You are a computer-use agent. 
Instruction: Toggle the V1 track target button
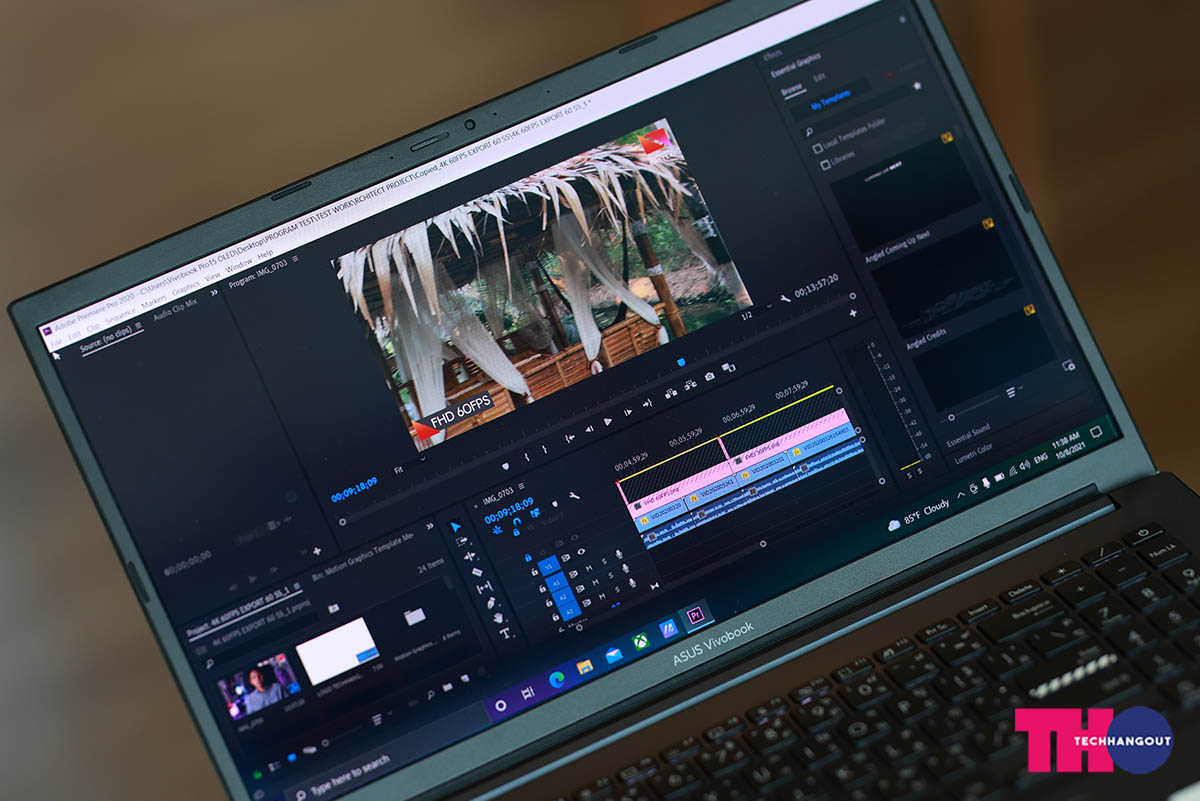point(548,567)
